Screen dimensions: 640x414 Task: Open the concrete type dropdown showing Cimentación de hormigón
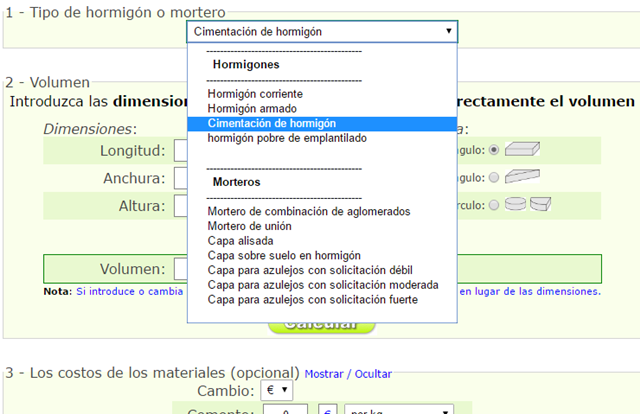pos(322,31)
